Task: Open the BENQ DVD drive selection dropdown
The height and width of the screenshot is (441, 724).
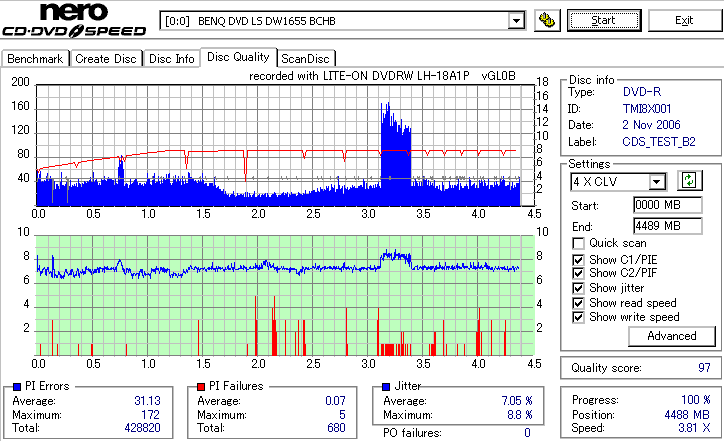Action: [x=516, y=21]
